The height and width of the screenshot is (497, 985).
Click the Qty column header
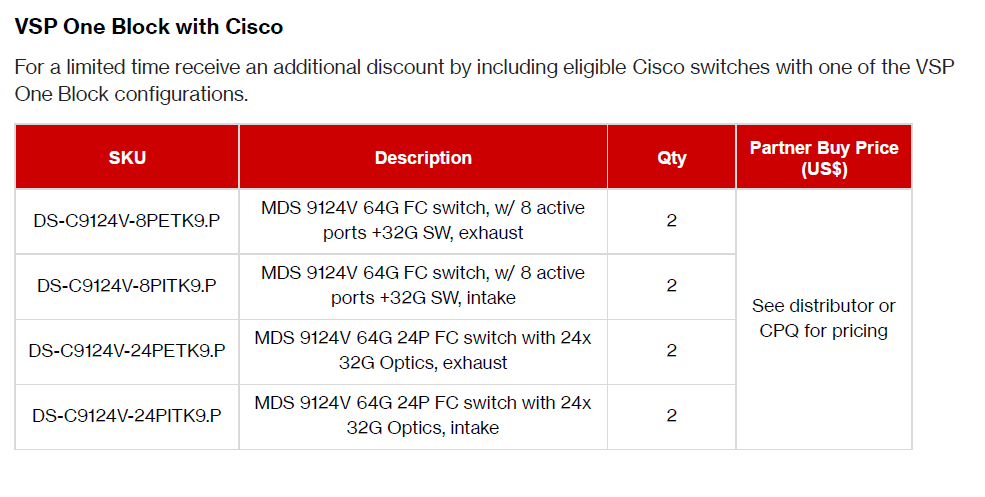point(671,158)
